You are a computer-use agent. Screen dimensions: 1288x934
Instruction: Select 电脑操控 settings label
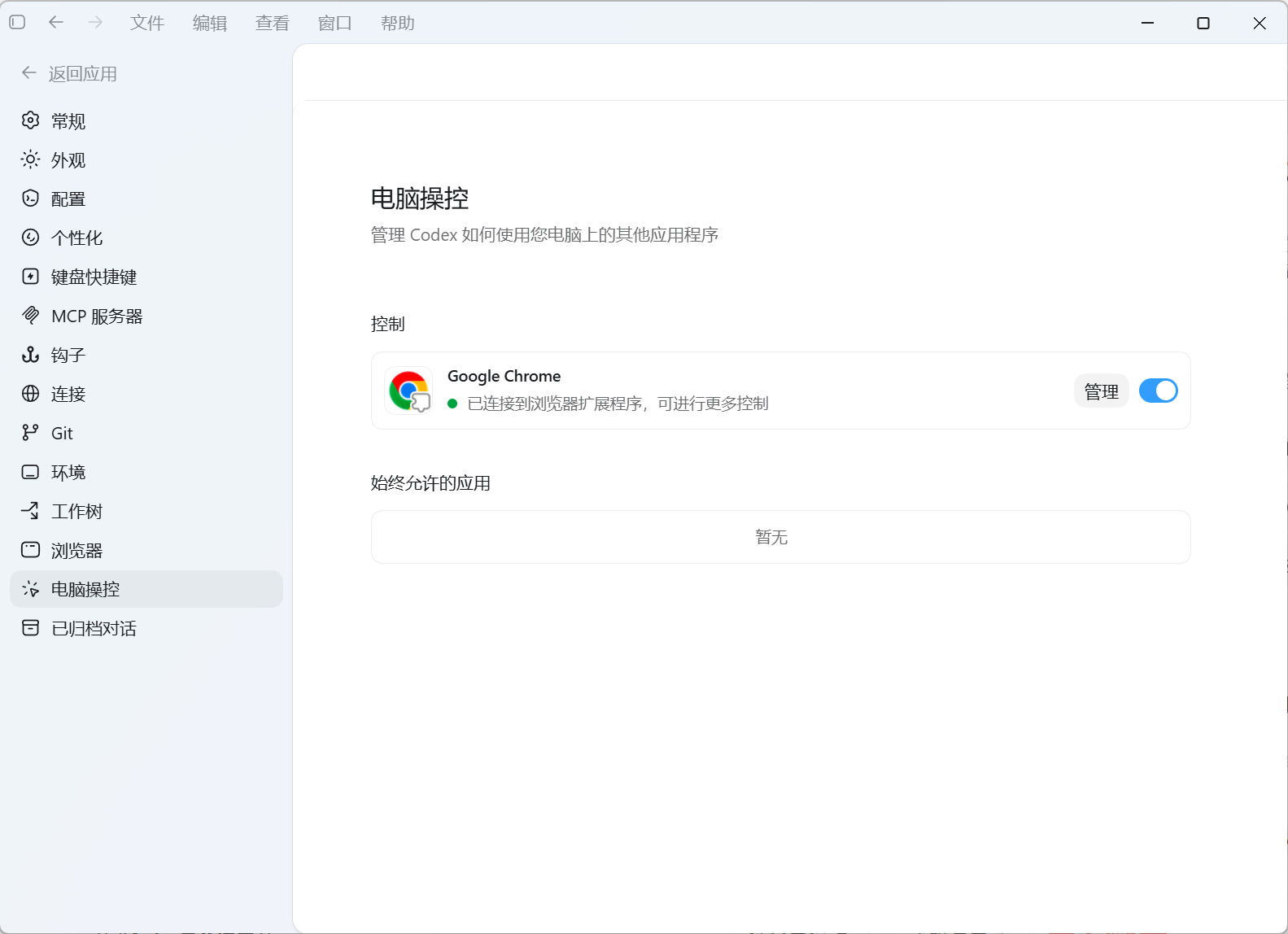coord(85,590)
